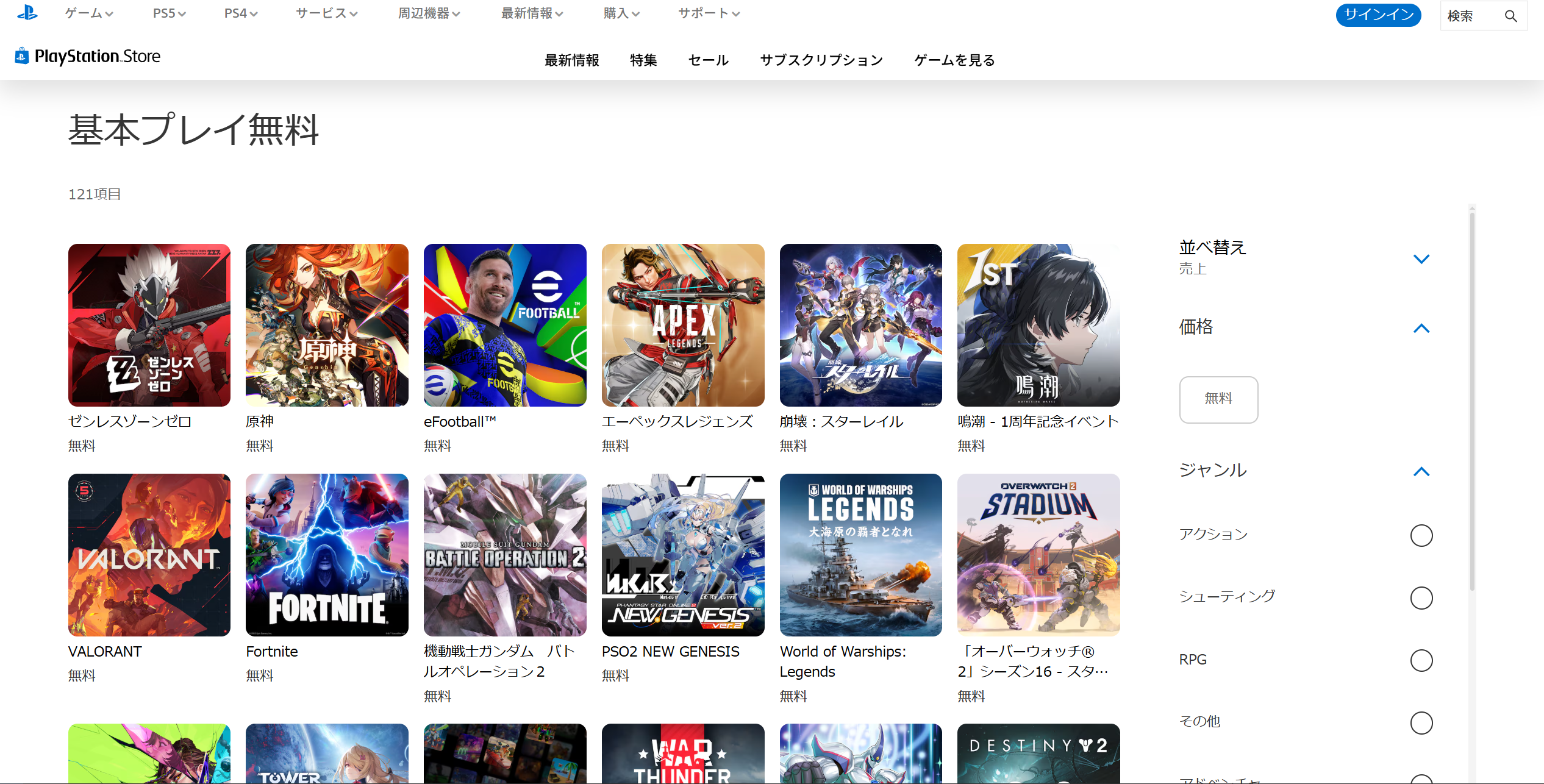Viewport: 1544px width, 784px height.
Task: Open the 原神 game cover
Action: 327,325
